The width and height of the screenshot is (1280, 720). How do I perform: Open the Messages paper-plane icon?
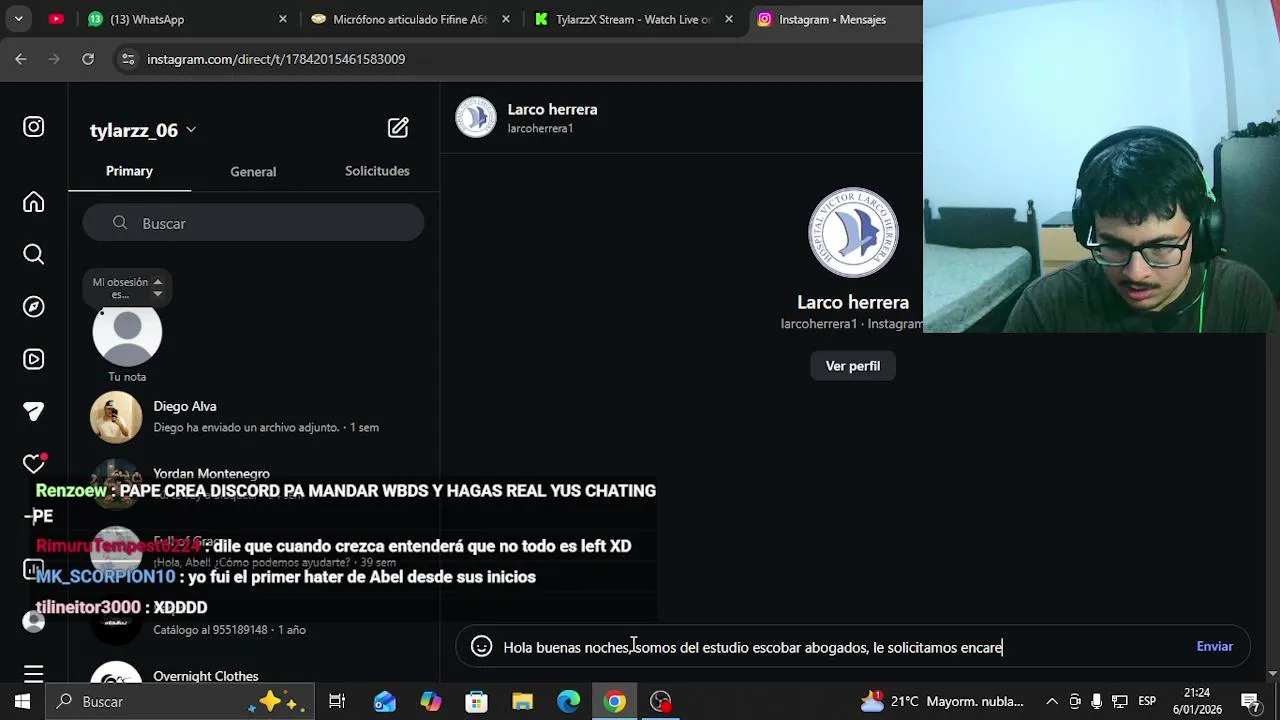(x=34, y=411)
